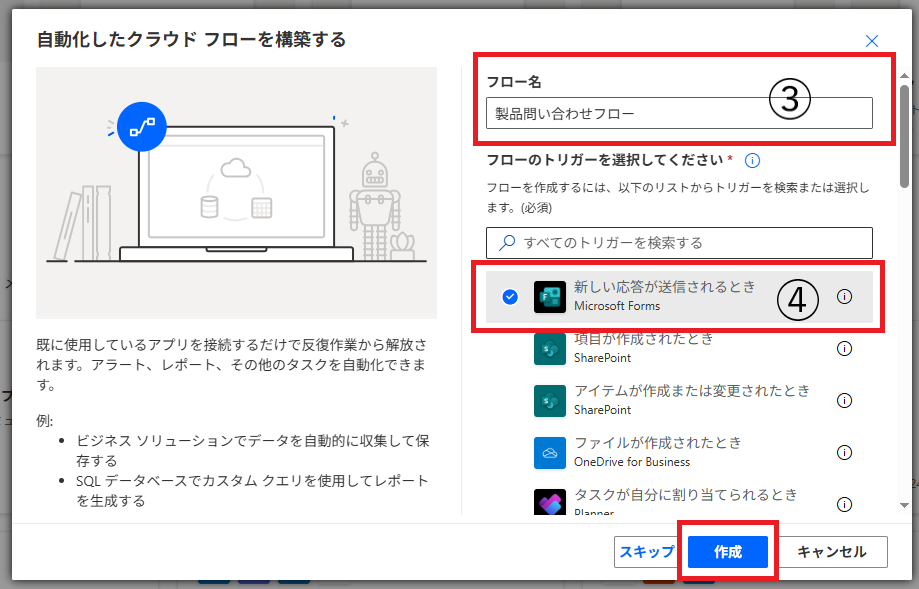Show info for アイテムが作成または変更されたとき

pyautogui.click(x=844, y=401)
